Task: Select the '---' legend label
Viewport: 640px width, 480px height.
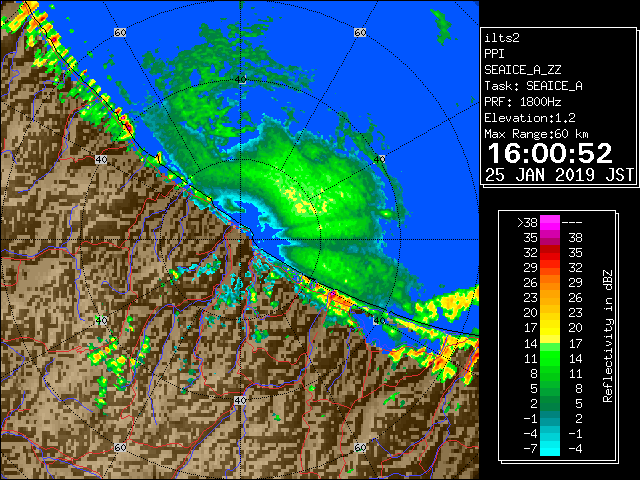Action: tap(572, 223)
